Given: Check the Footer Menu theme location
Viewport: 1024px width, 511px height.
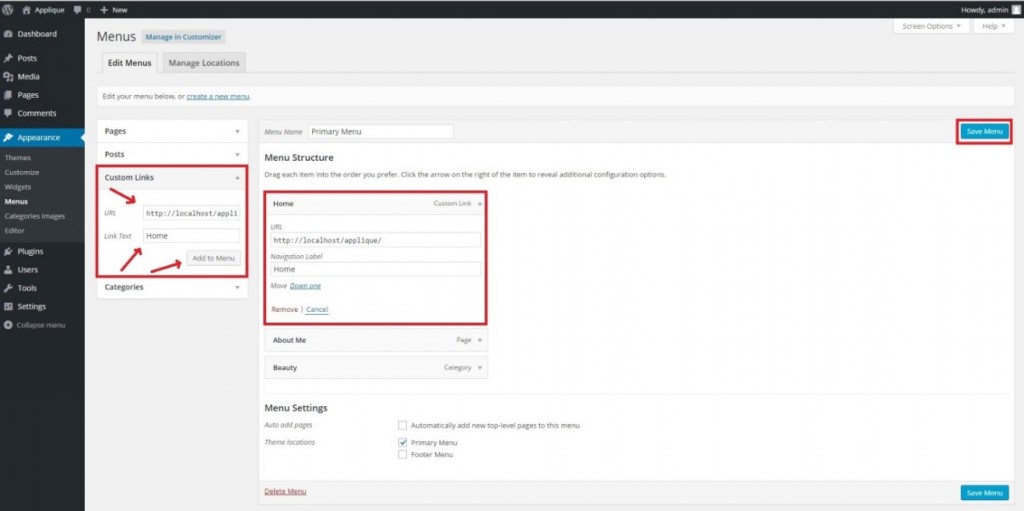Looking at the screenshot, I should point(403,454).
